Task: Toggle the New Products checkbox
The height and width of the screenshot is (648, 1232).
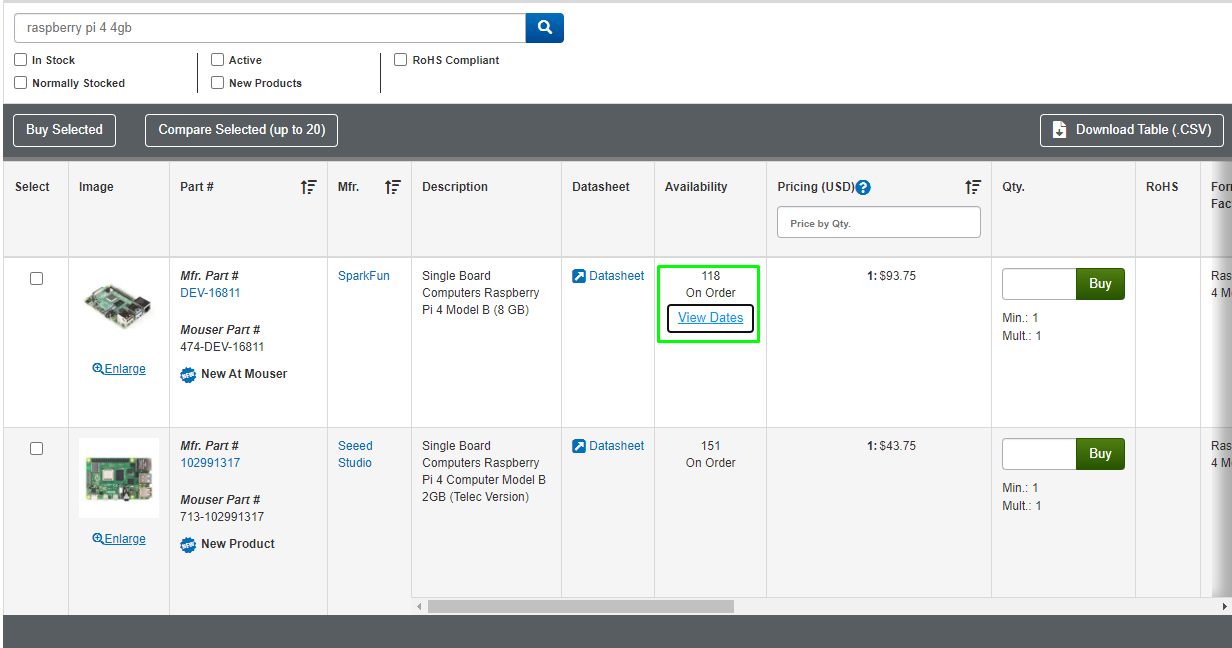Action: (218, 83)
